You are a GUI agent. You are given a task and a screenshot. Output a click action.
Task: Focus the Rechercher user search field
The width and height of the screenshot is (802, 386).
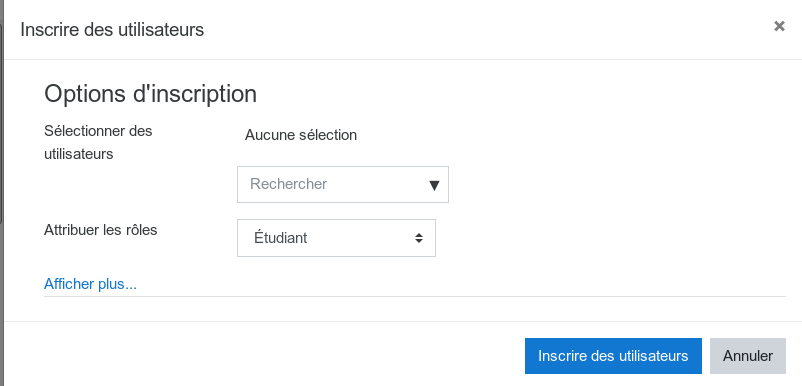tap(343, 184)
